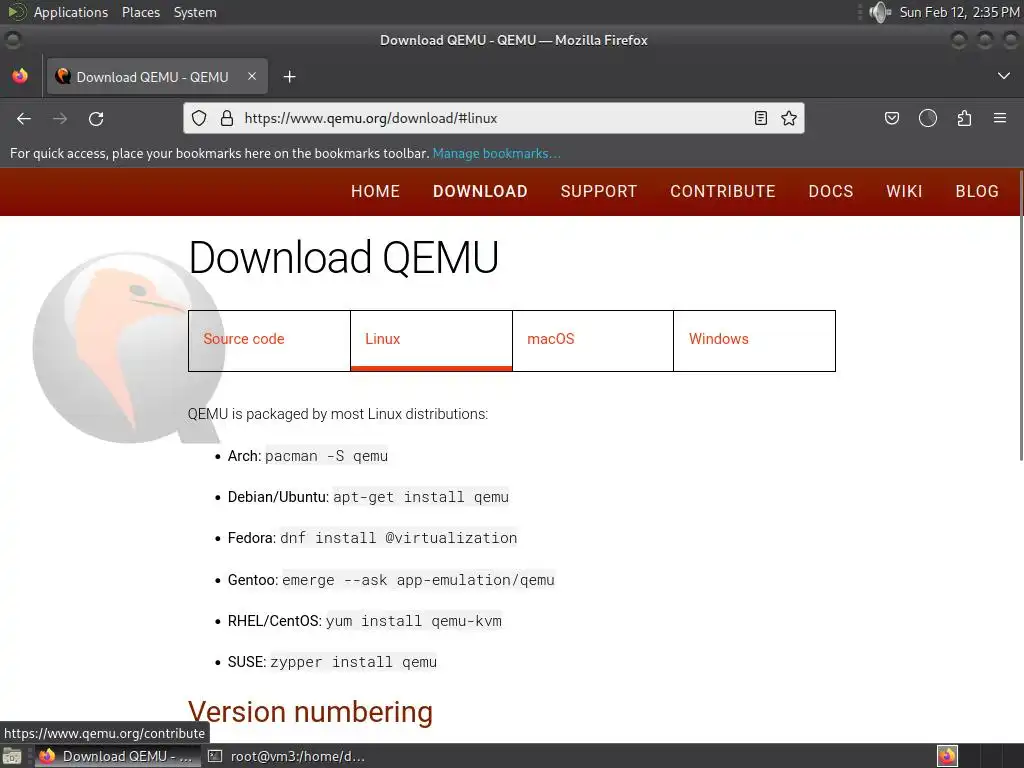This screenshot has height=768, width=1024.
Task: Open the window menu button in title bar
Action: [12, 40]
